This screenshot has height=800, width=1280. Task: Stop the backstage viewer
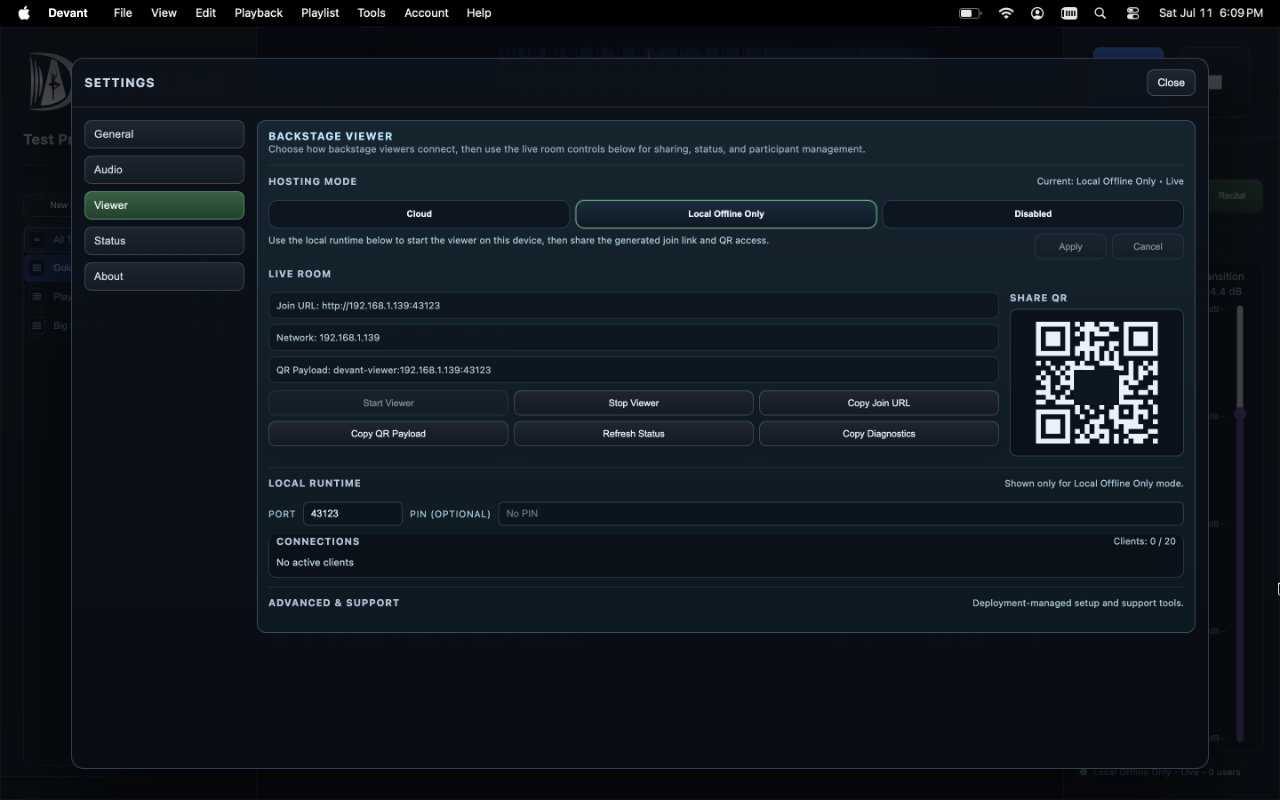[x=634, y=403]
